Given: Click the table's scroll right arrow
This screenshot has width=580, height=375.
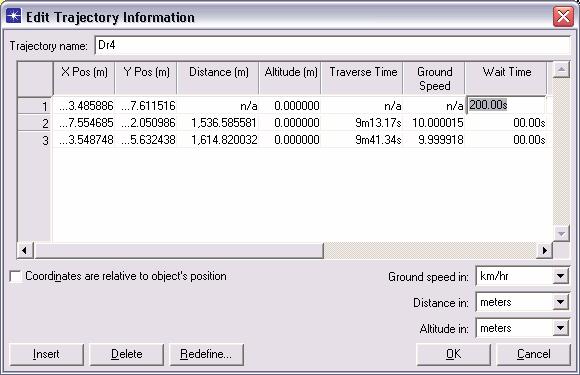Looking at the screenshot, I should point(544,250).
